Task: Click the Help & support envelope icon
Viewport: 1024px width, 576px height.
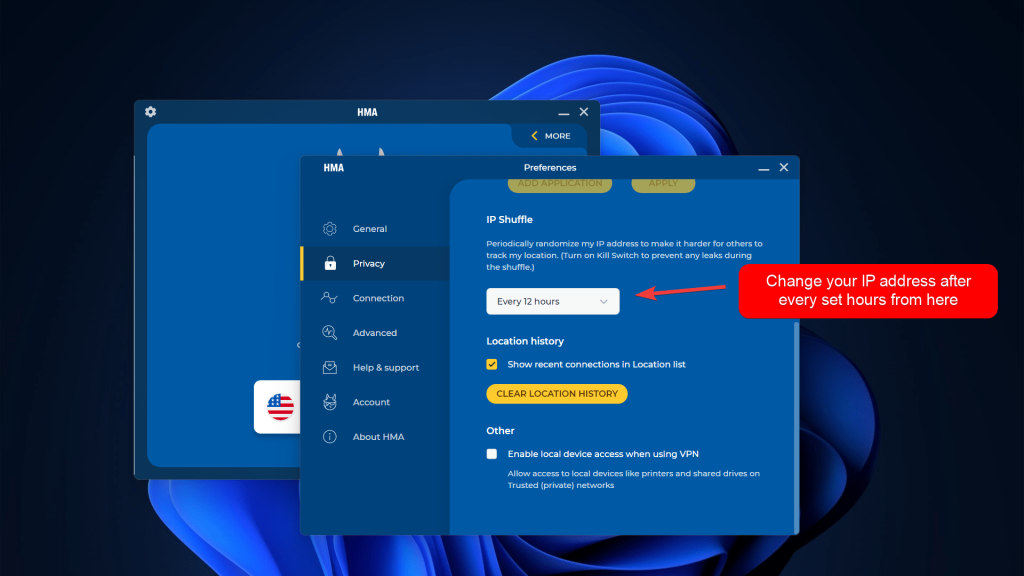Action: pos(330,367)
